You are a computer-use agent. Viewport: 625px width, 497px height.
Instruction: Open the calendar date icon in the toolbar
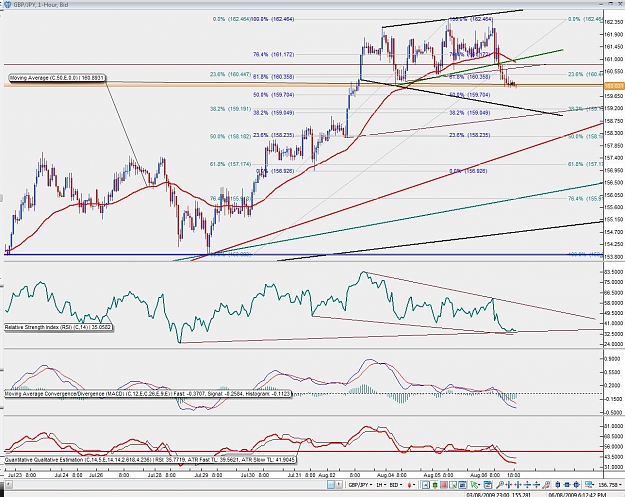[x=488, y=485]
